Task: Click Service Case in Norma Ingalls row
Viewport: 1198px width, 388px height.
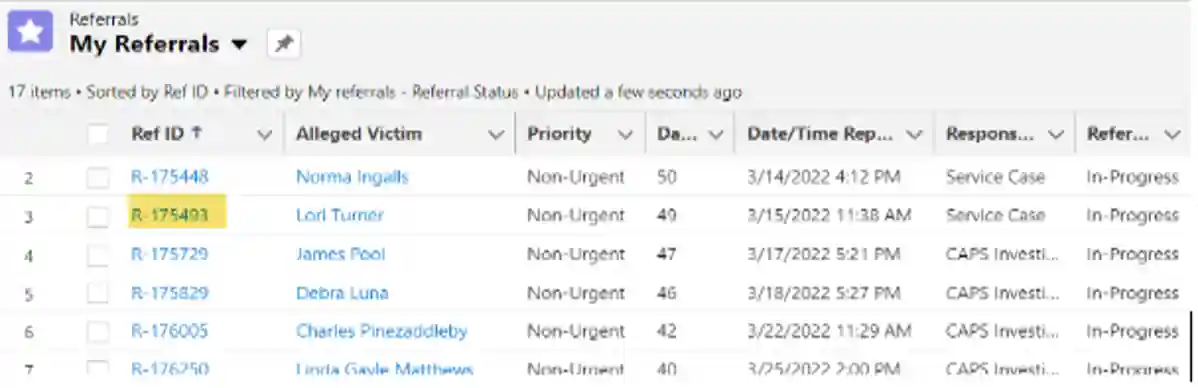Action: point(995,177)
